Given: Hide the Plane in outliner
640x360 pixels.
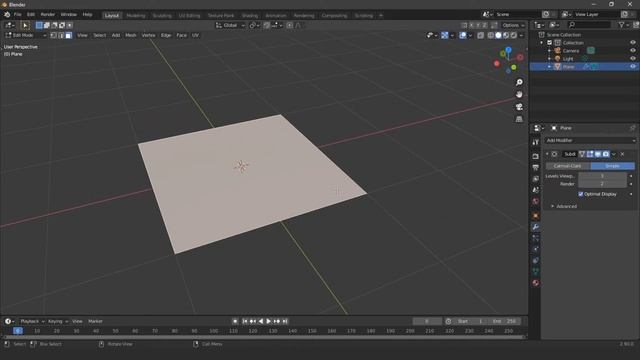Looking at the screenshot, I should click(633, 67).
